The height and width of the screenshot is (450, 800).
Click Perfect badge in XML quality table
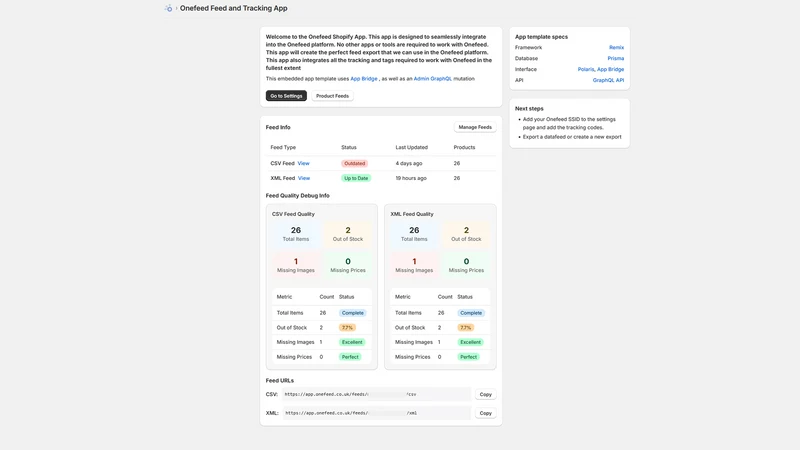point(468,357)
